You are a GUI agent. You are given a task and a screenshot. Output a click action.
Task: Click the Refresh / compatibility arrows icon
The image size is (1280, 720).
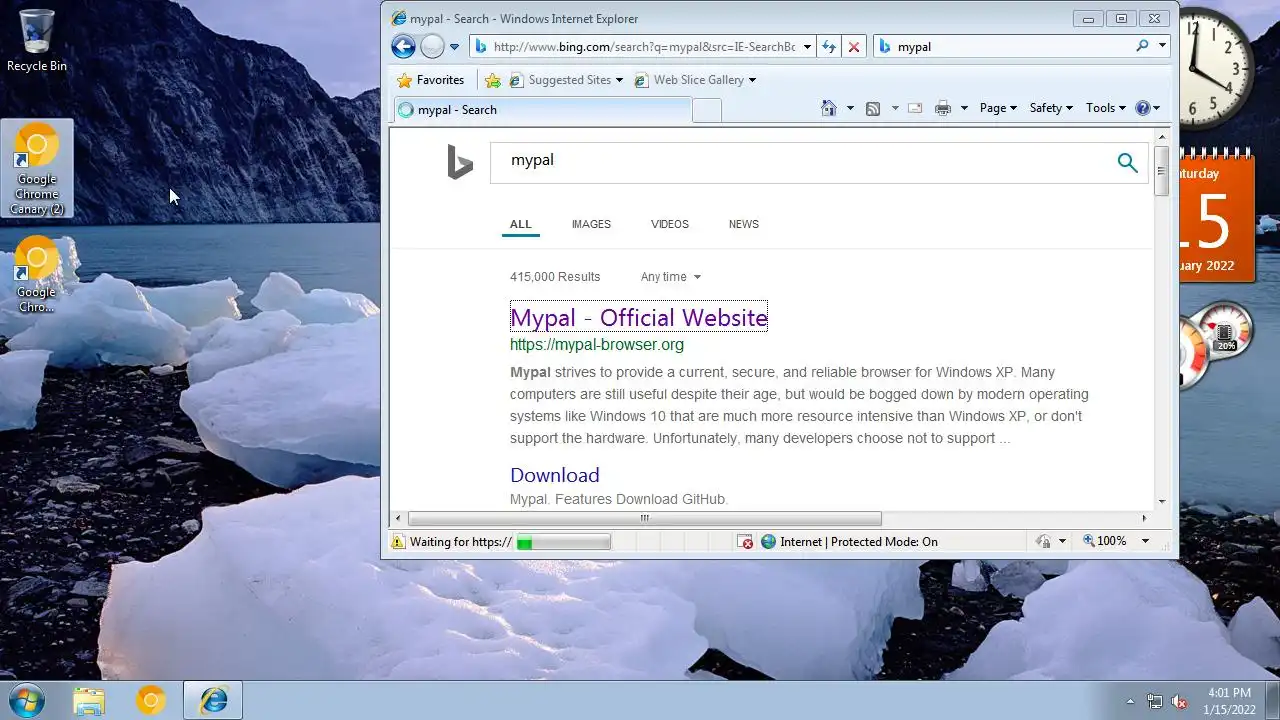pos(829,47)
